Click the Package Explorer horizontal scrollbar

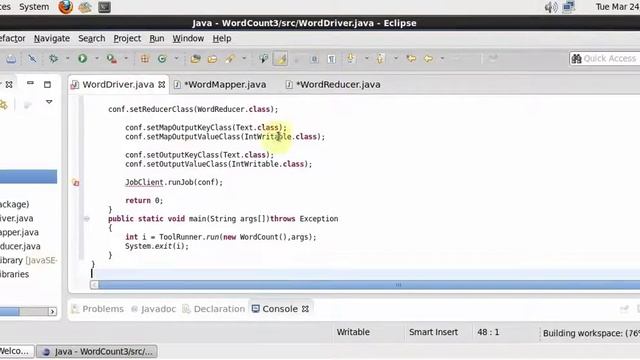click(9, 311)
